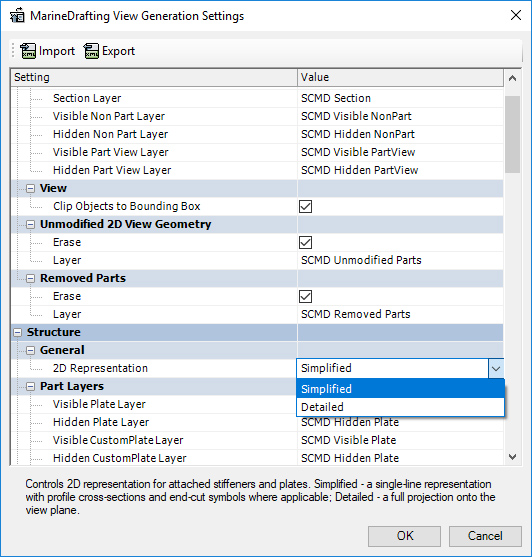Collapse the Part Layers group
This screenshot has width=532, height=557.
tap(31, 386)
